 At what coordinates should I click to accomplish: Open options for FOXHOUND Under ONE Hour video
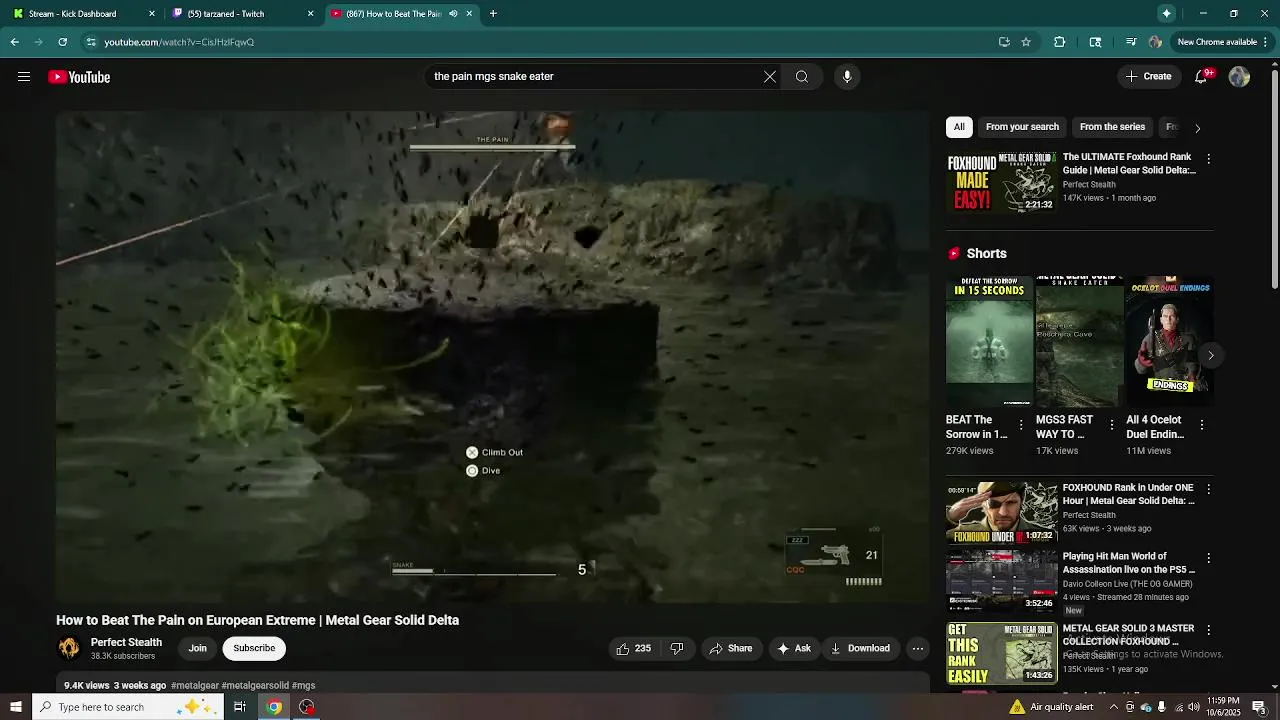tap(1208, 489)
